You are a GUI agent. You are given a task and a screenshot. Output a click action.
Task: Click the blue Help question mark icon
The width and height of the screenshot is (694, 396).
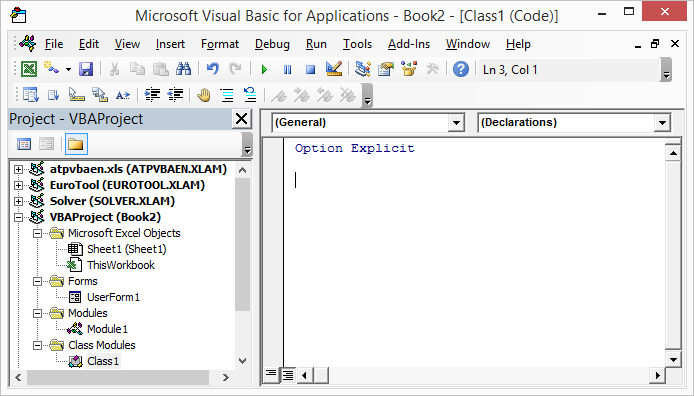pyautogui.click(x=461, y=69)
